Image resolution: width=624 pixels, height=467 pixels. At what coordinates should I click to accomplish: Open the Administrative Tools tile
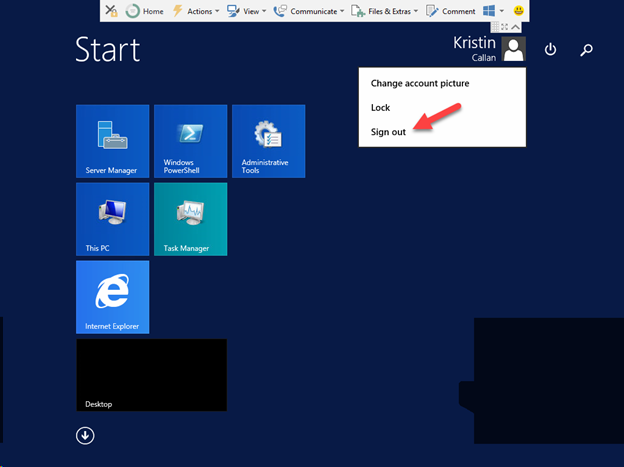point(269,141)
